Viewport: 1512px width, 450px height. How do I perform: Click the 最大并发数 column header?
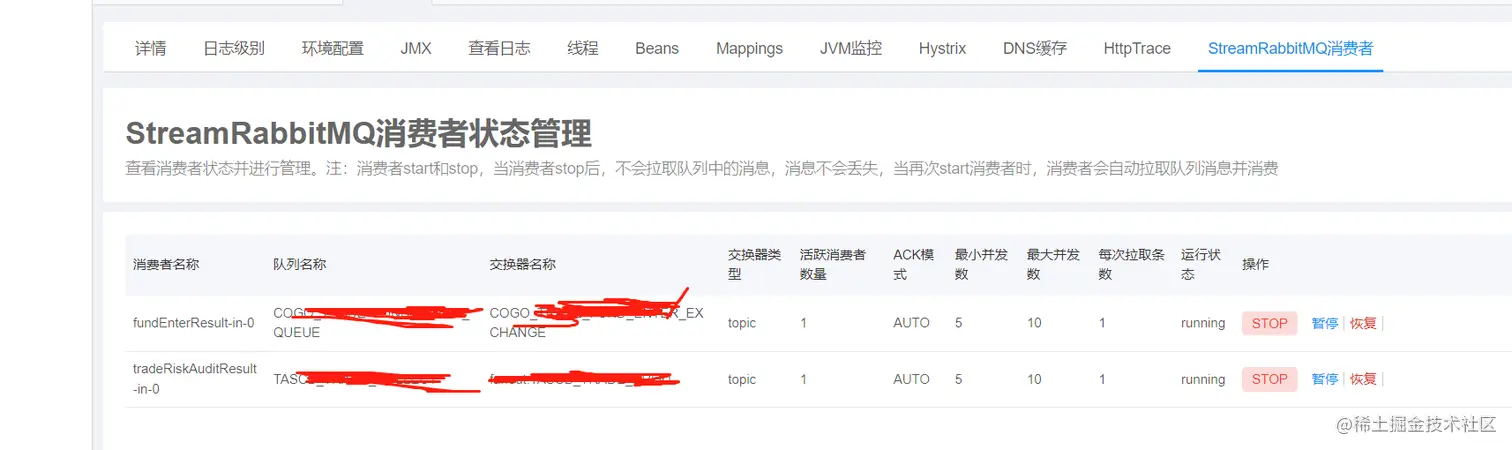click(x=1053, y=264)
